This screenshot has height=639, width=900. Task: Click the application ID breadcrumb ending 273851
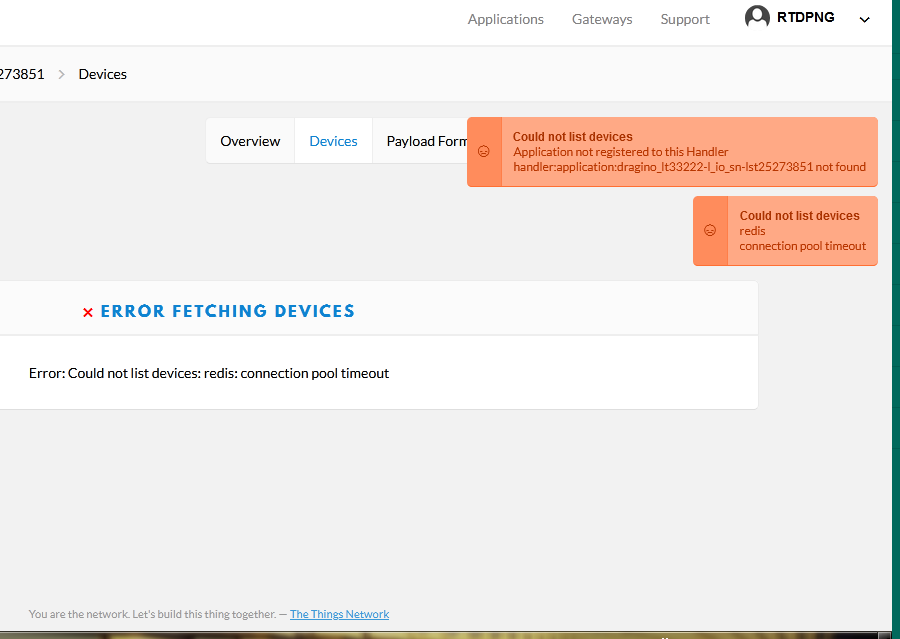click(22, 74)
